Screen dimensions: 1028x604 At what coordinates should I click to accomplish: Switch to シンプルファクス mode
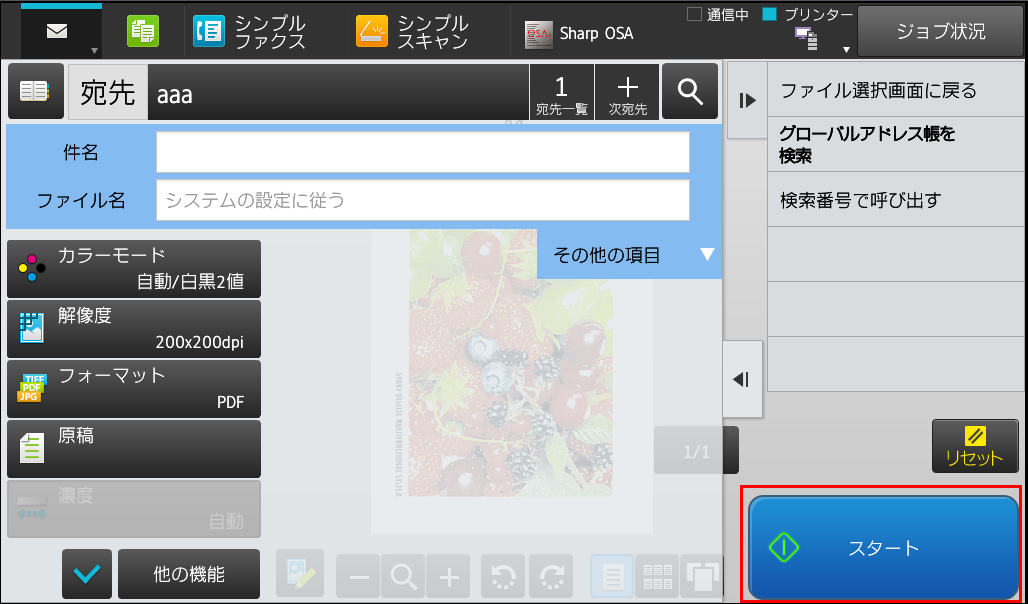point(252,32)
